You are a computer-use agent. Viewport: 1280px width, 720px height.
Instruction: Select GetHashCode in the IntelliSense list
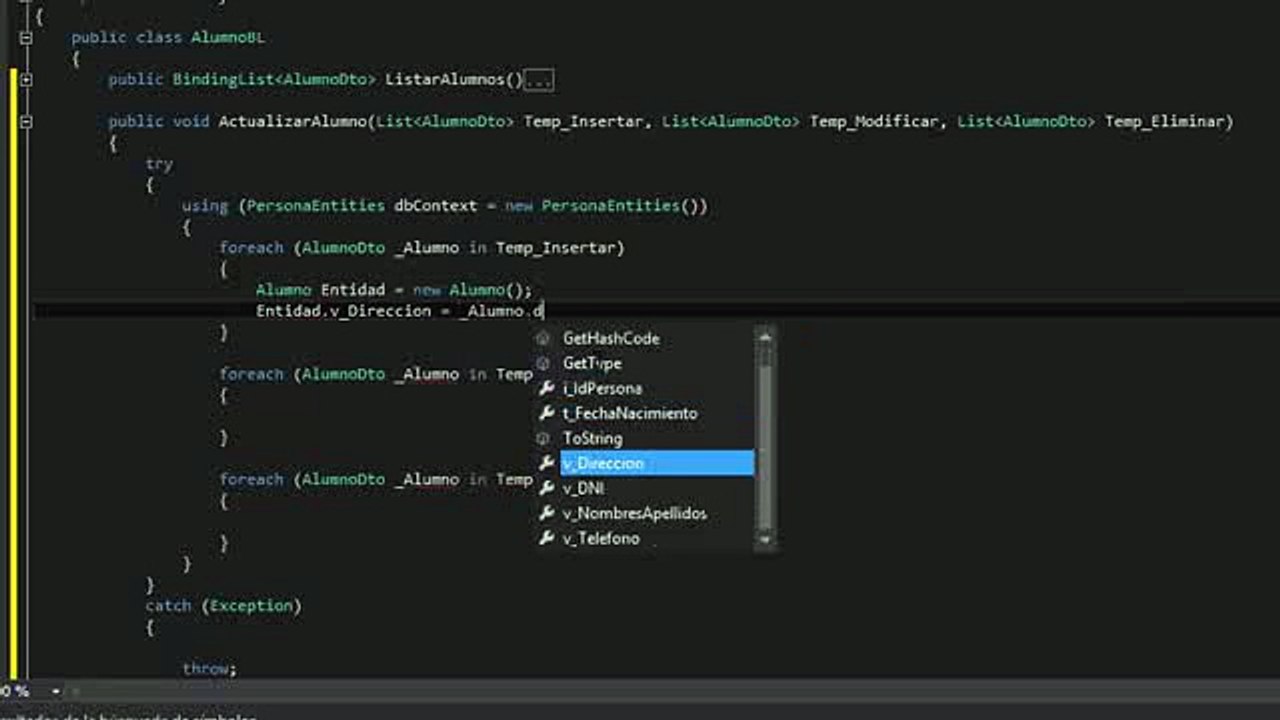click(x=611, y=339)
